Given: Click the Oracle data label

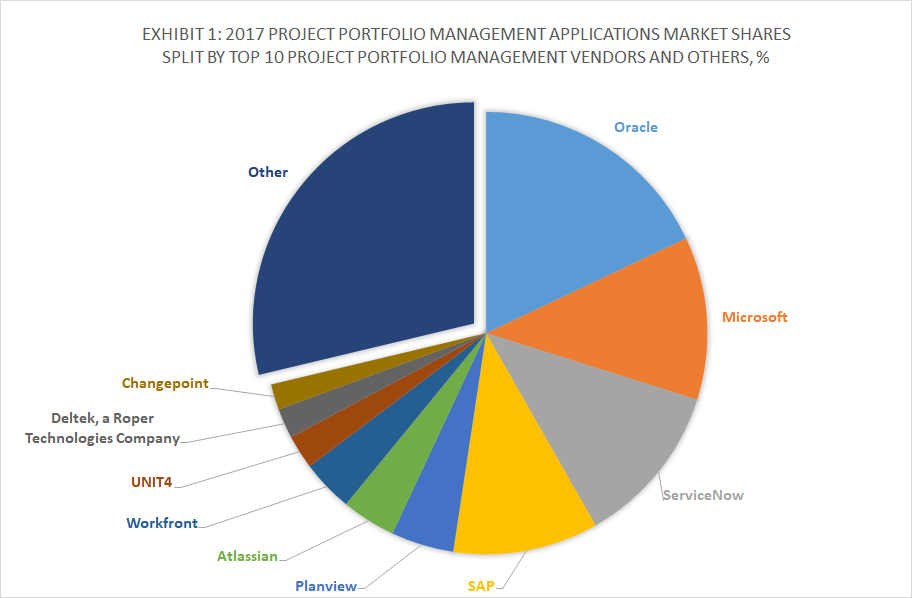Looking at the screenshot, I should pyautogui.click(x=636, y=127).
